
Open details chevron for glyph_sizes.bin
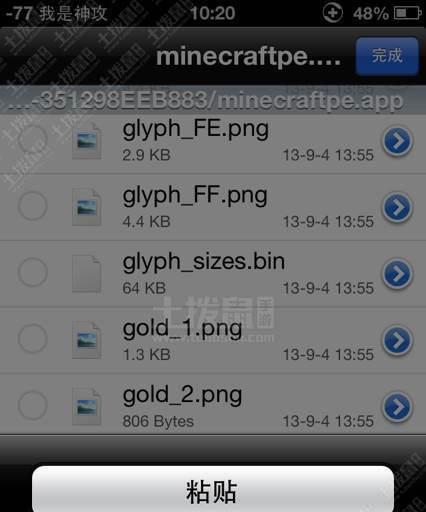(x=397, y=274)
